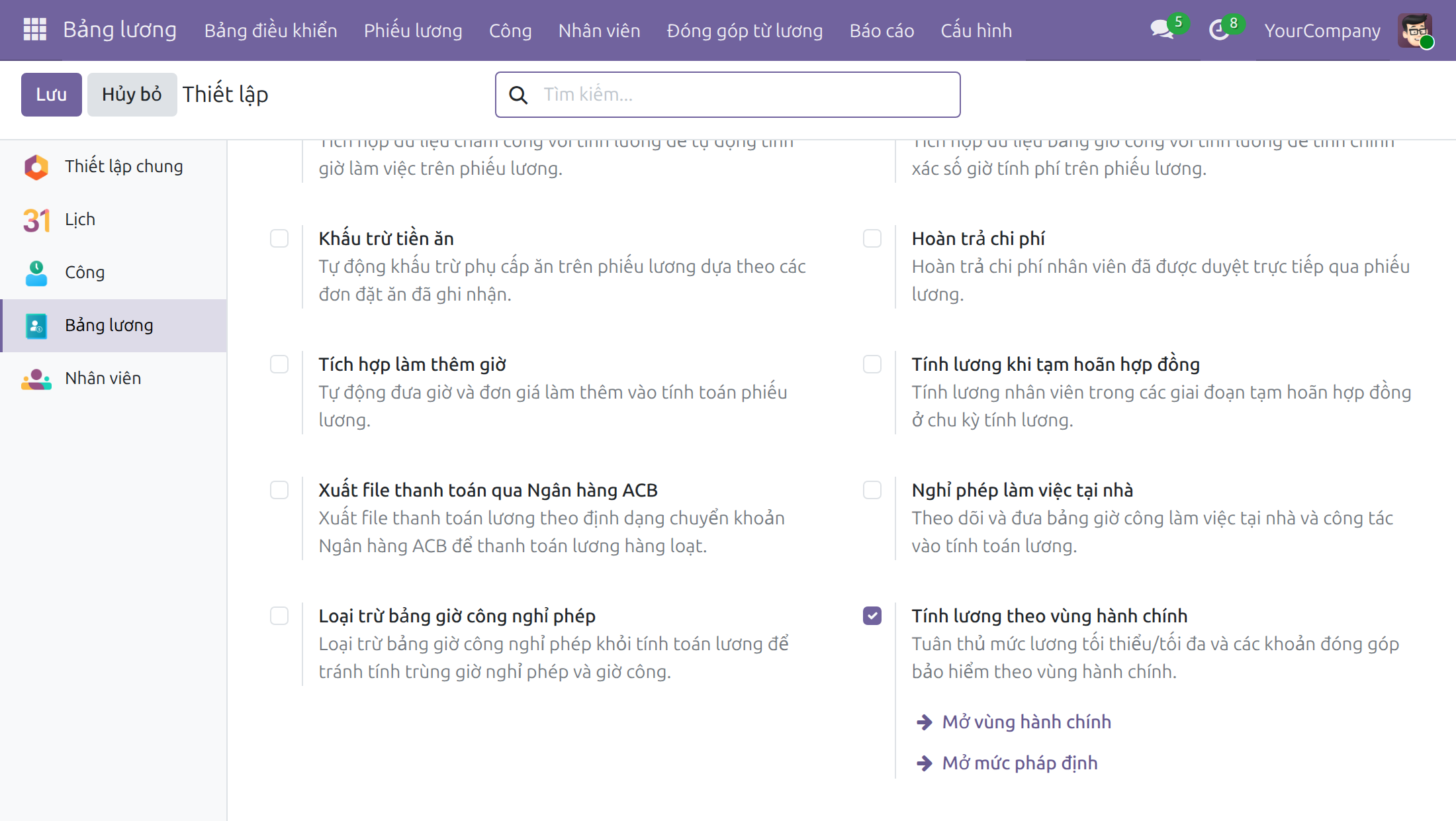Click the Thiết lập chung sidebar icon

pos(36,167)
